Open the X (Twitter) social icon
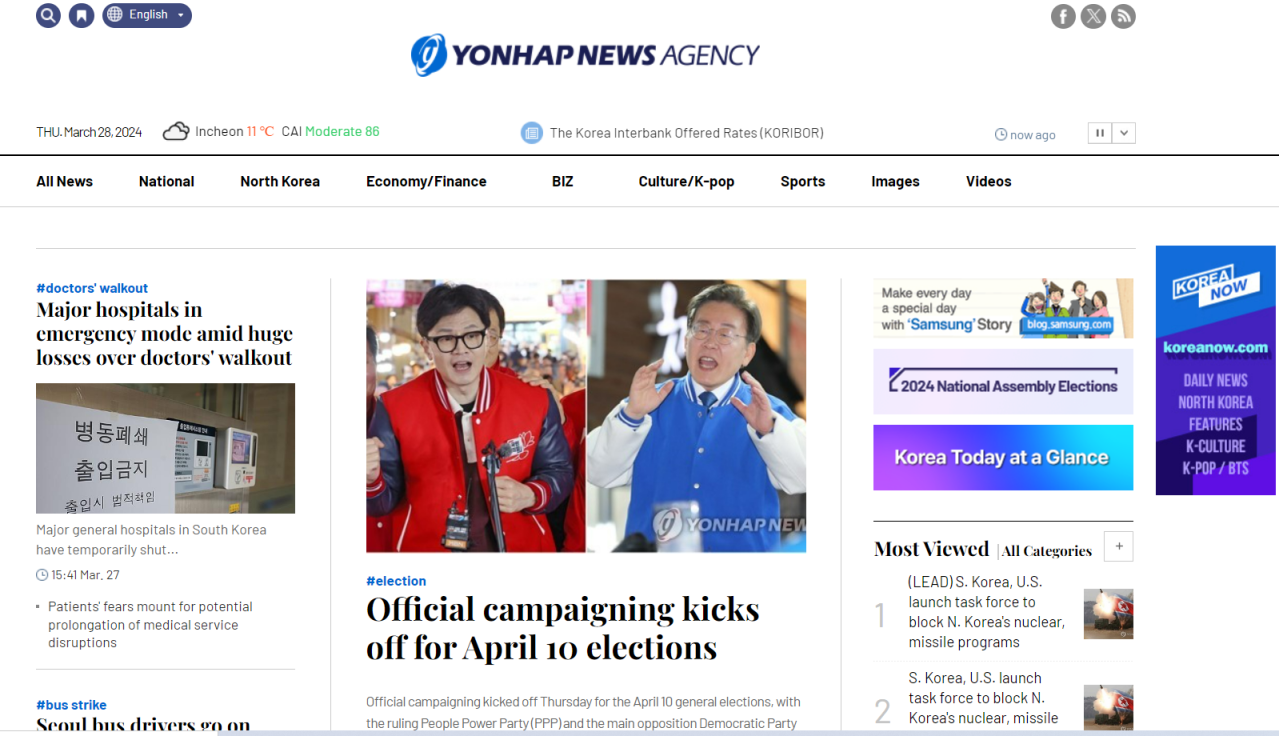 click(x=1093, y=16)
